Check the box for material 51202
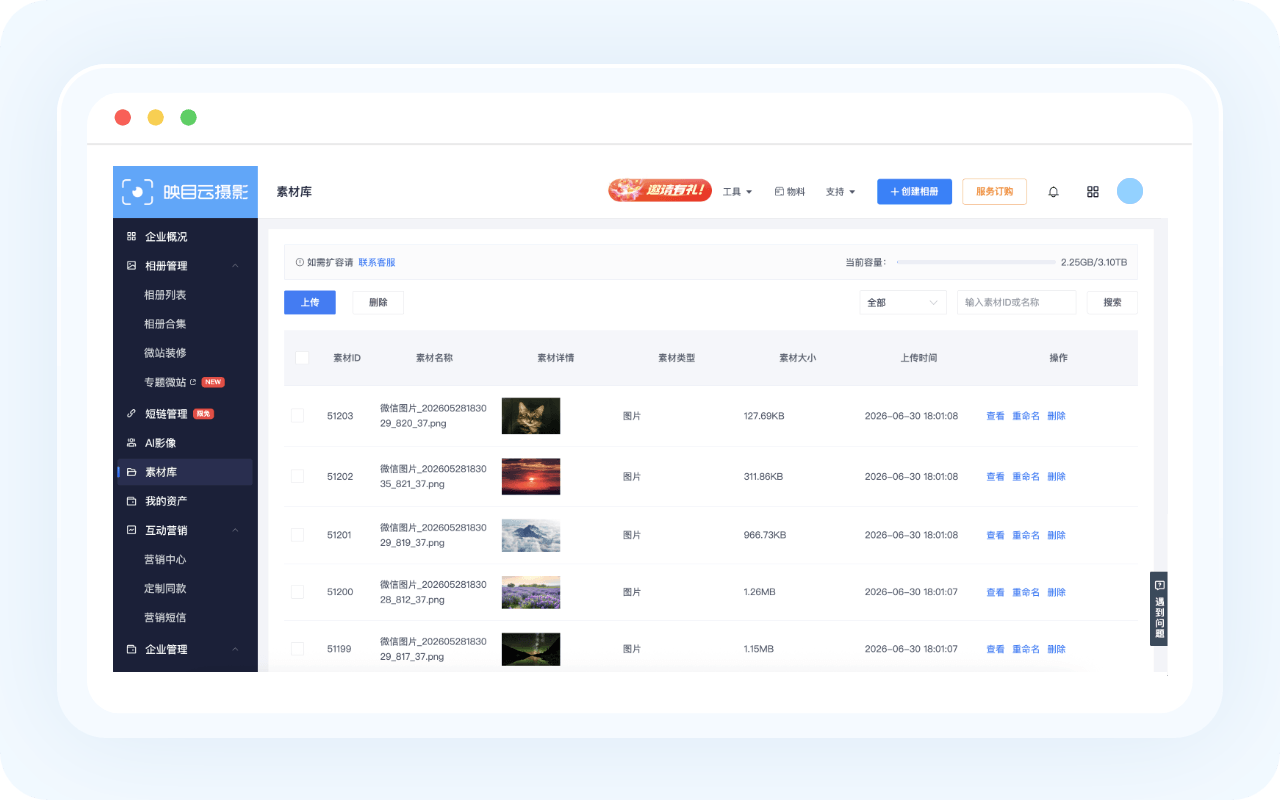 (x=297, y=477)
